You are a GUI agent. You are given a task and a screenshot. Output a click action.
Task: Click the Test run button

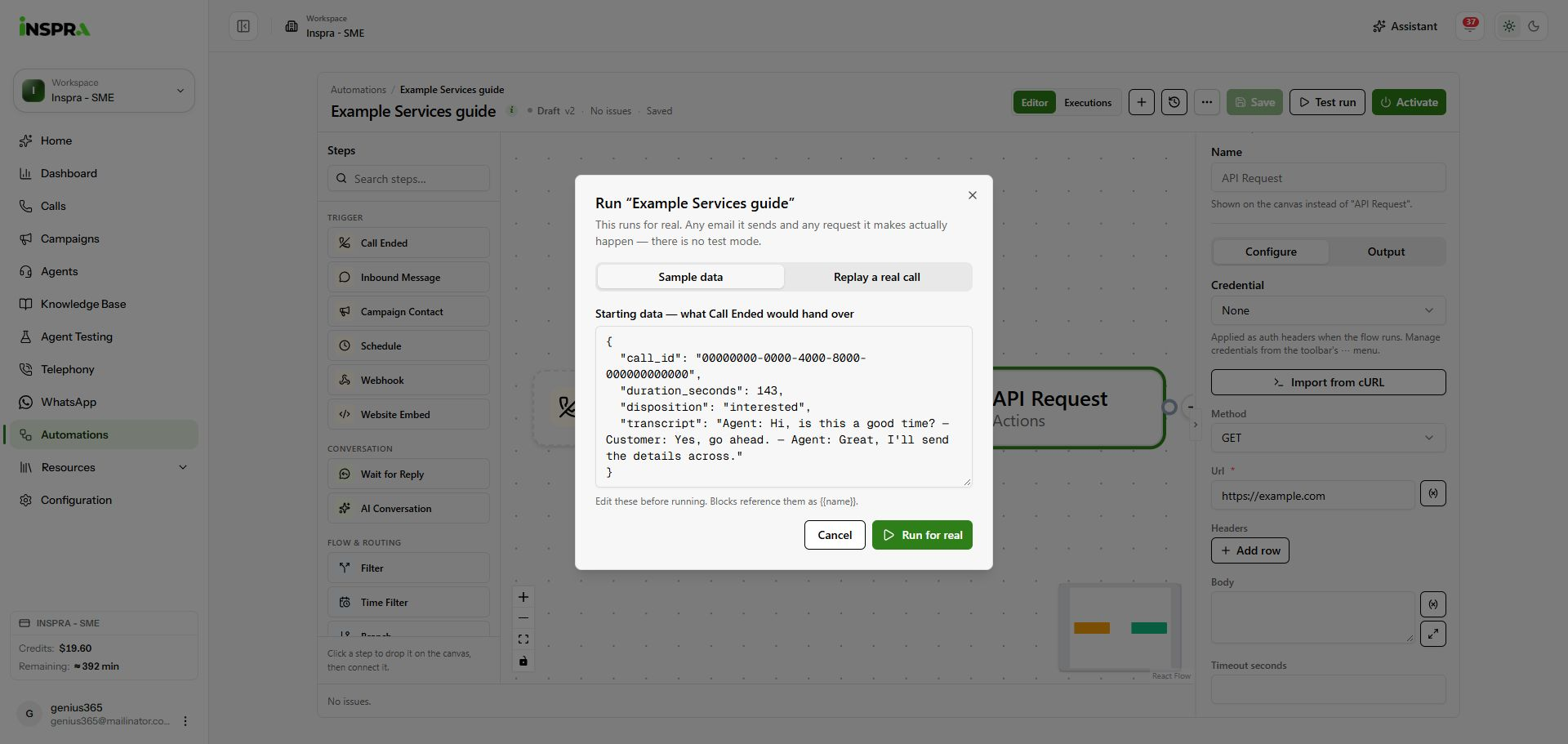1327,102
